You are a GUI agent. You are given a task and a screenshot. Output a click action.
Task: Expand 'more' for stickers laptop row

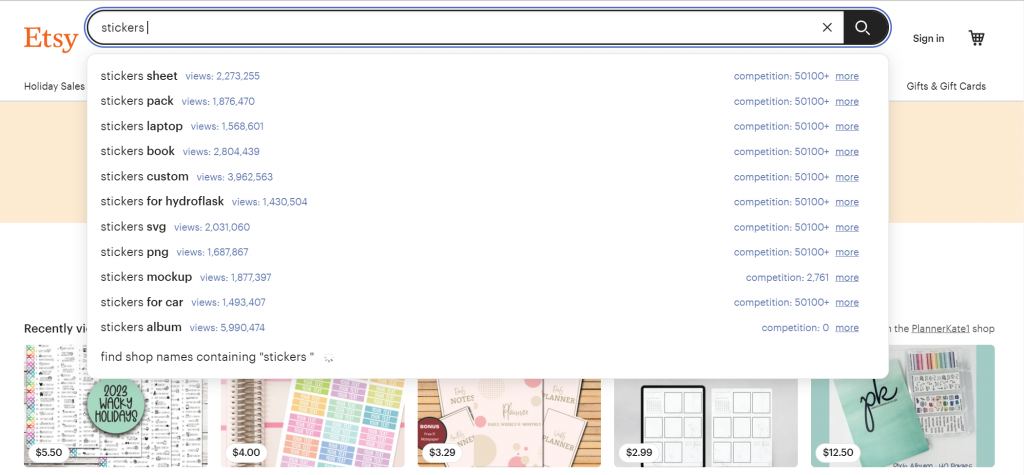(x=847, y=127)
